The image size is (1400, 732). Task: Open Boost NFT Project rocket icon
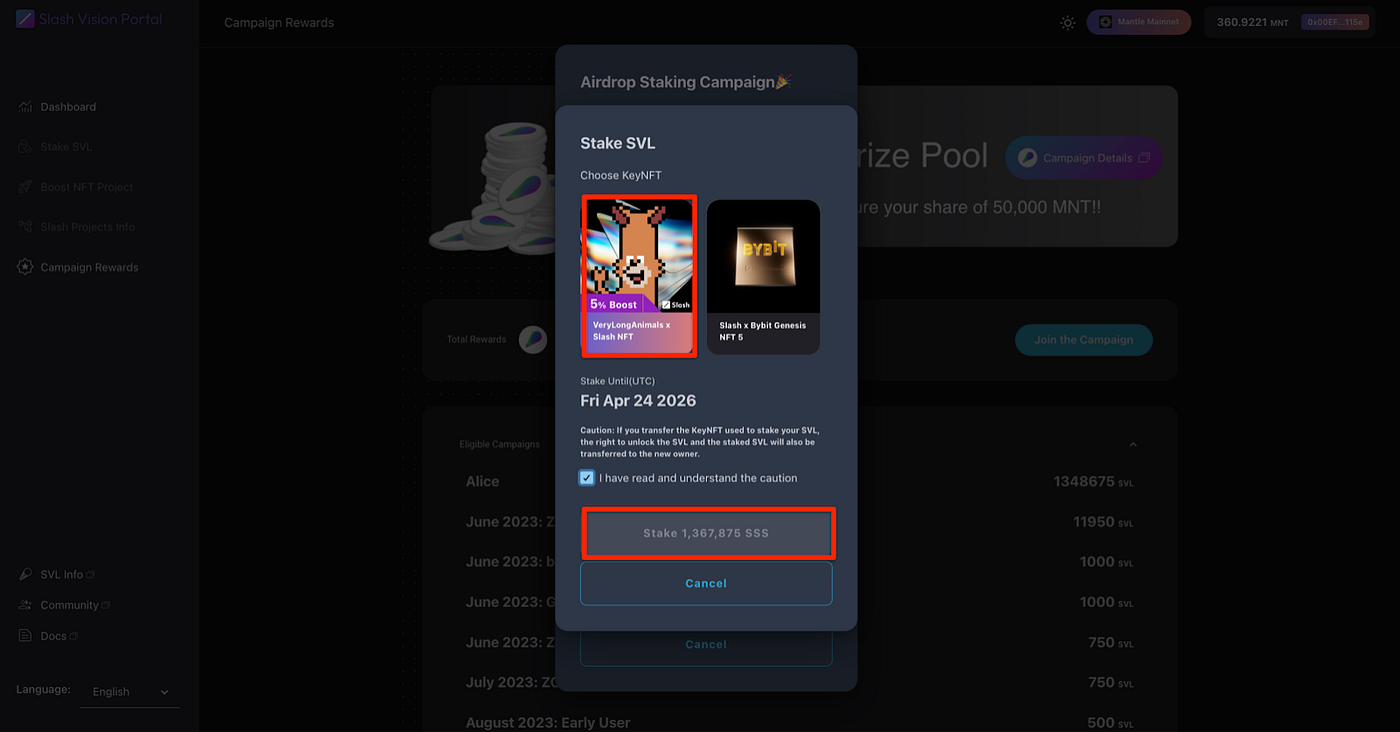pyautogui.click(x=24, y=186)
